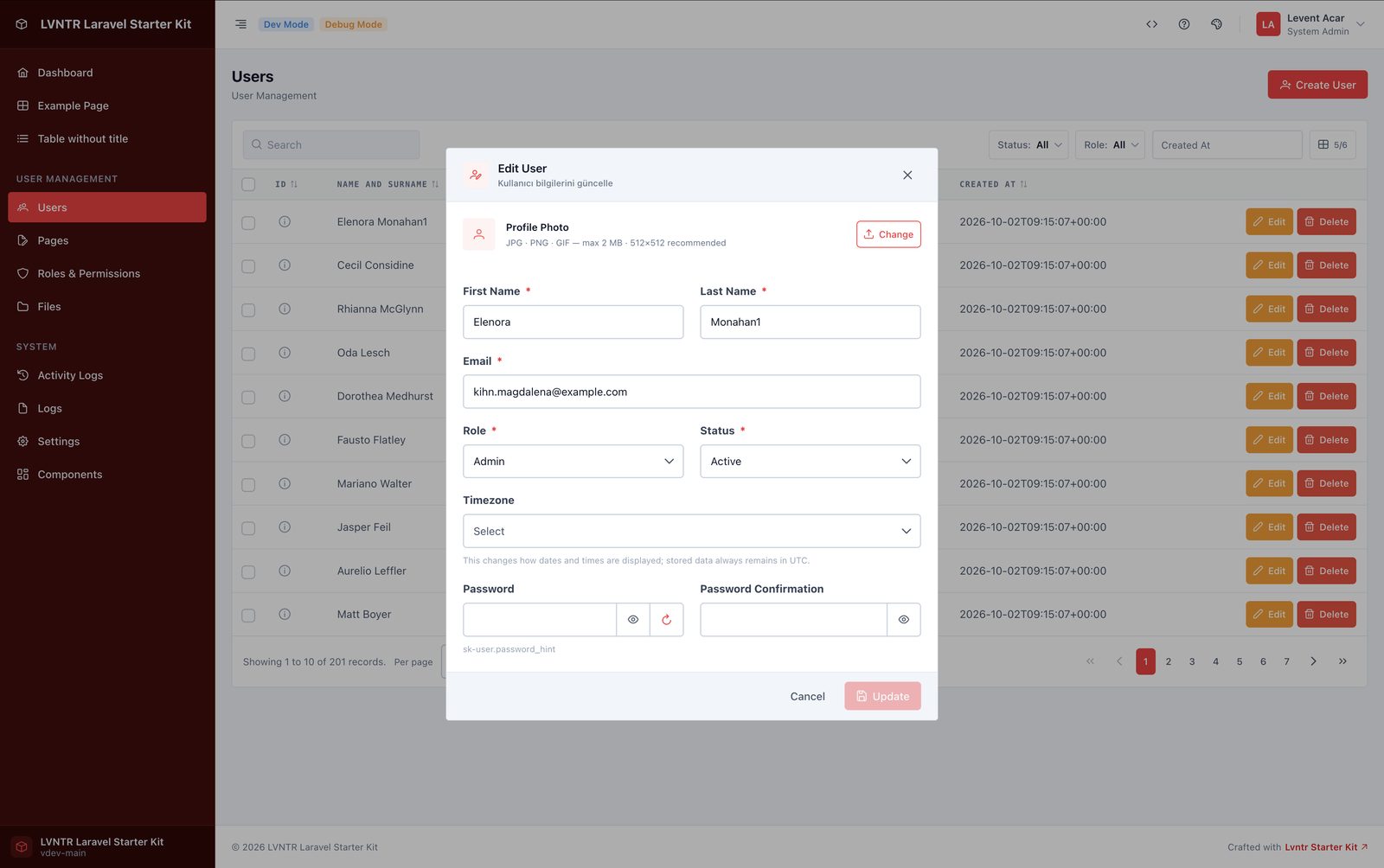Sort by ID column arrows icon

294,185
